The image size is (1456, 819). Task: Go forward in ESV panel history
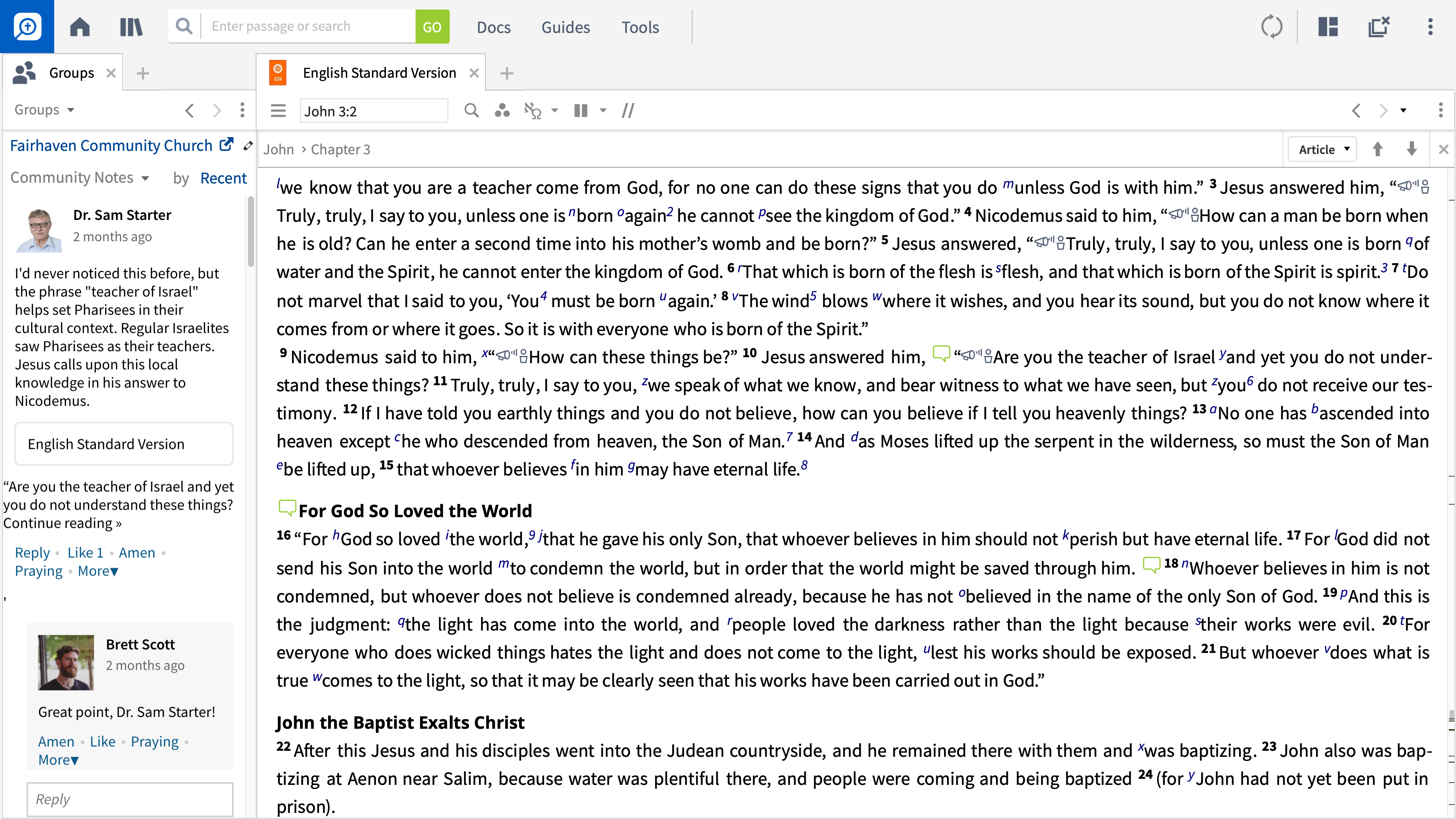(x=1383, y=110)
